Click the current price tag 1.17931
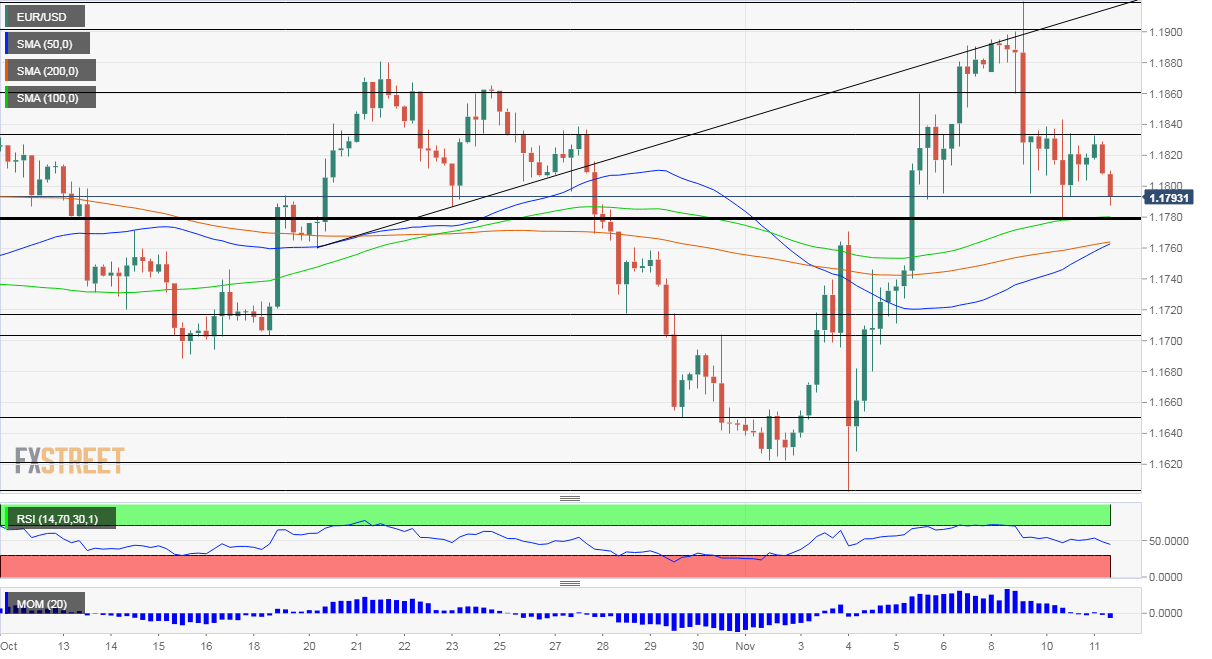The width and height of the screenshot is (1212, 659). pos(1167,196)
